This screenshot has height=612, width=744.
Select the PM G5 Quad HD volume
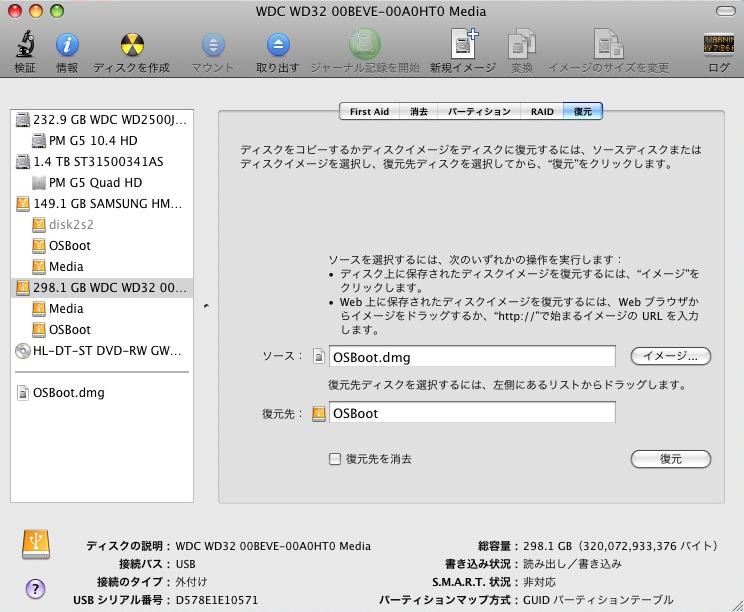click(x=95, y=183)
